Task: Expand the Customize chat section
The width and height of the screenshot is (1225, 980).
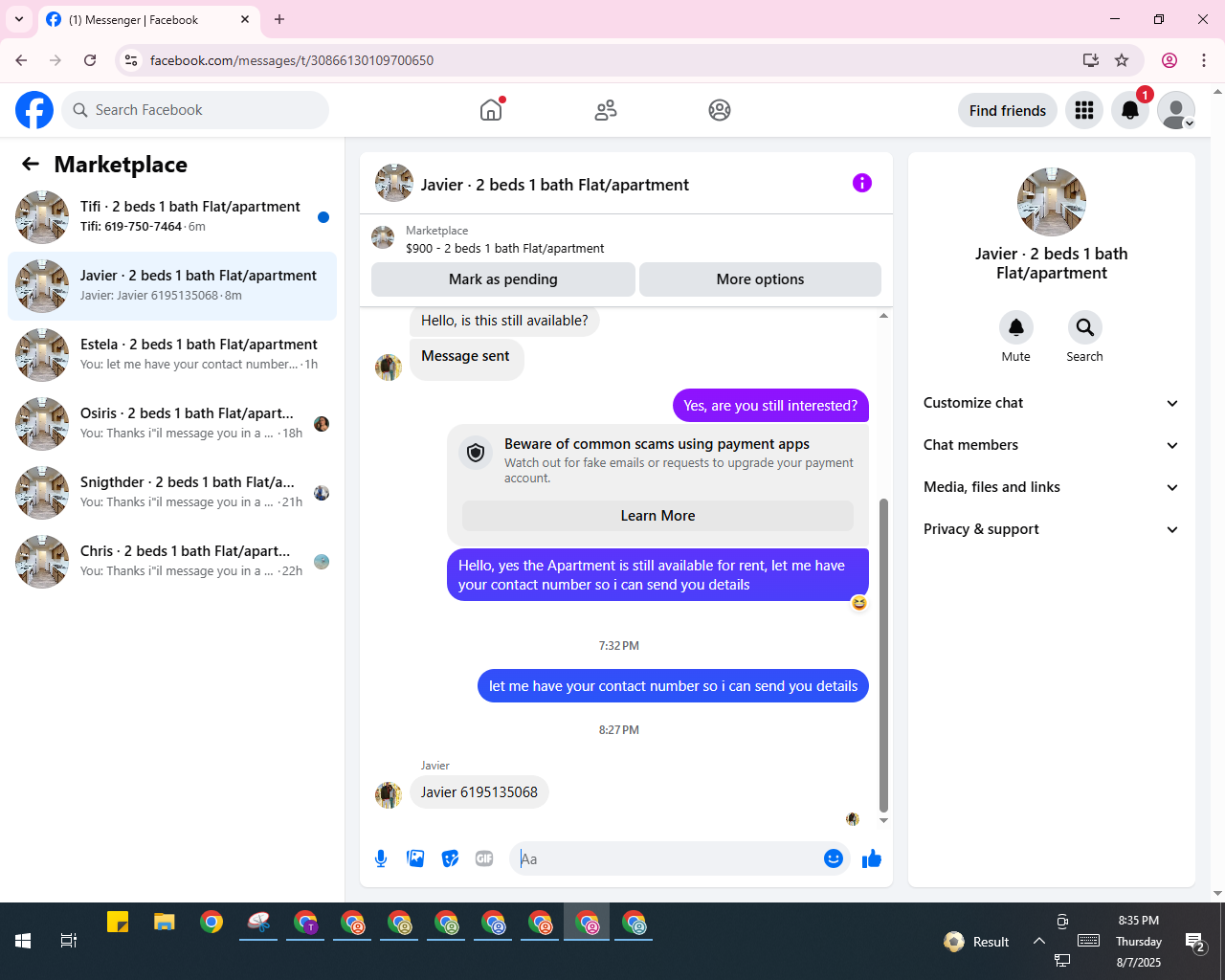Action: point(1052,403)
